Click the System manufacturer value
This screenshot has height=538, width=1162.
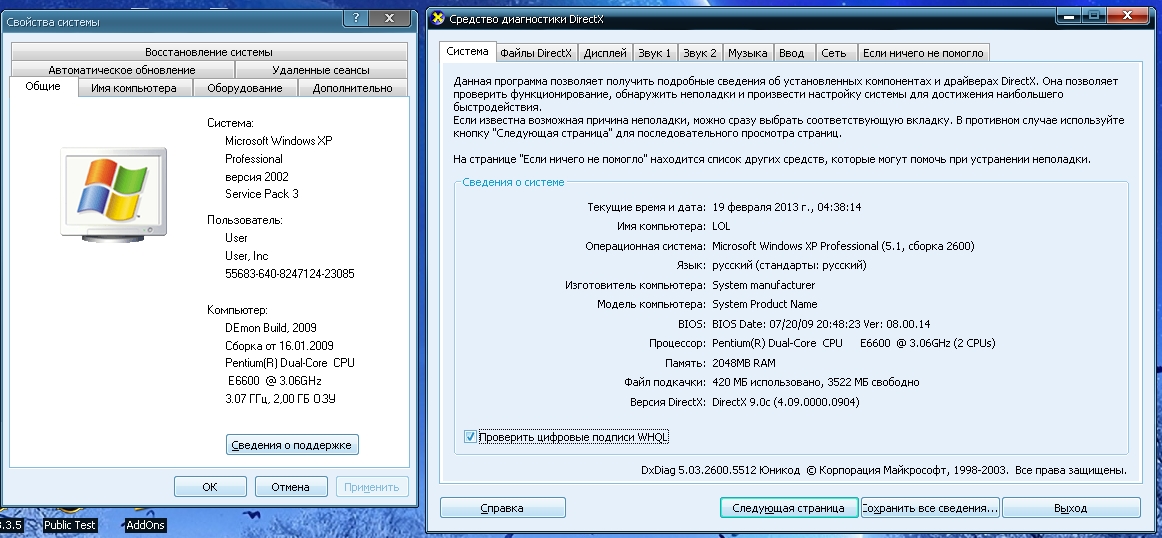(x=763, y=285)
